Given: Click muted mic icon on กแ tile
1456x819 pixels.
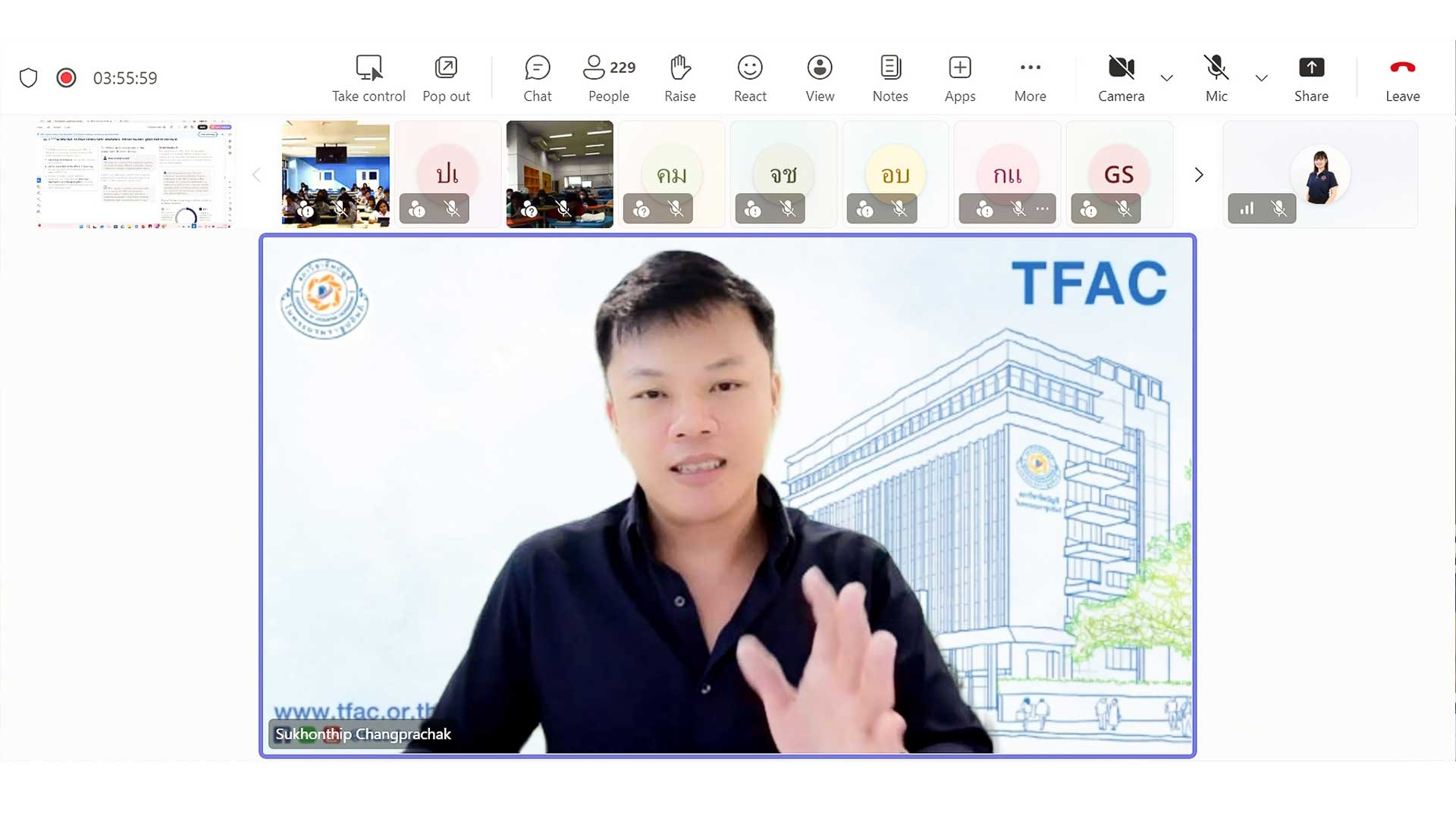Looking at the screenshot, I should pyautogui.click(x=1018, y=209).
